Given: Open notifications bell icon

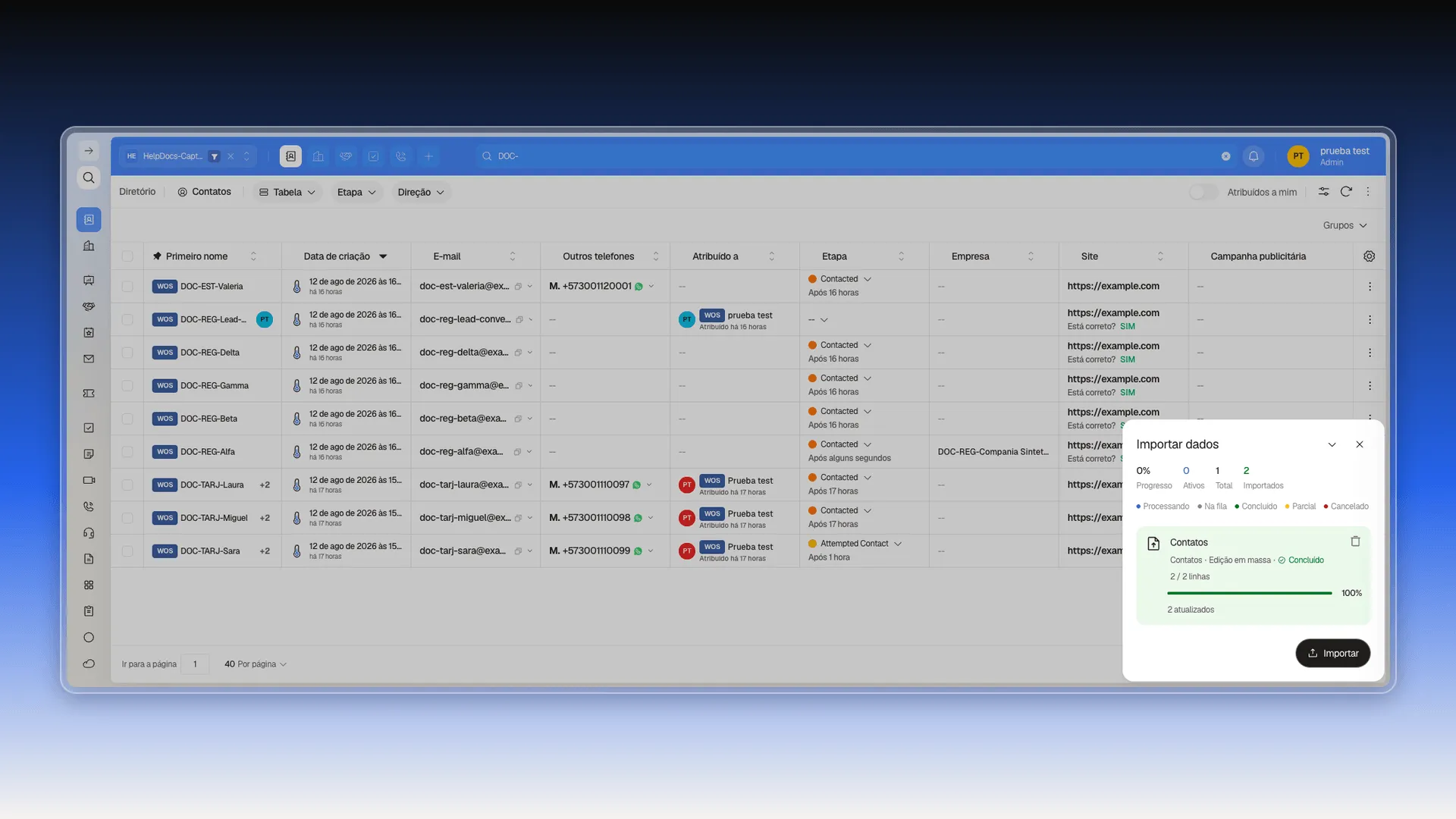Looking at the screenshot, I should click(x=1254, y=156).
